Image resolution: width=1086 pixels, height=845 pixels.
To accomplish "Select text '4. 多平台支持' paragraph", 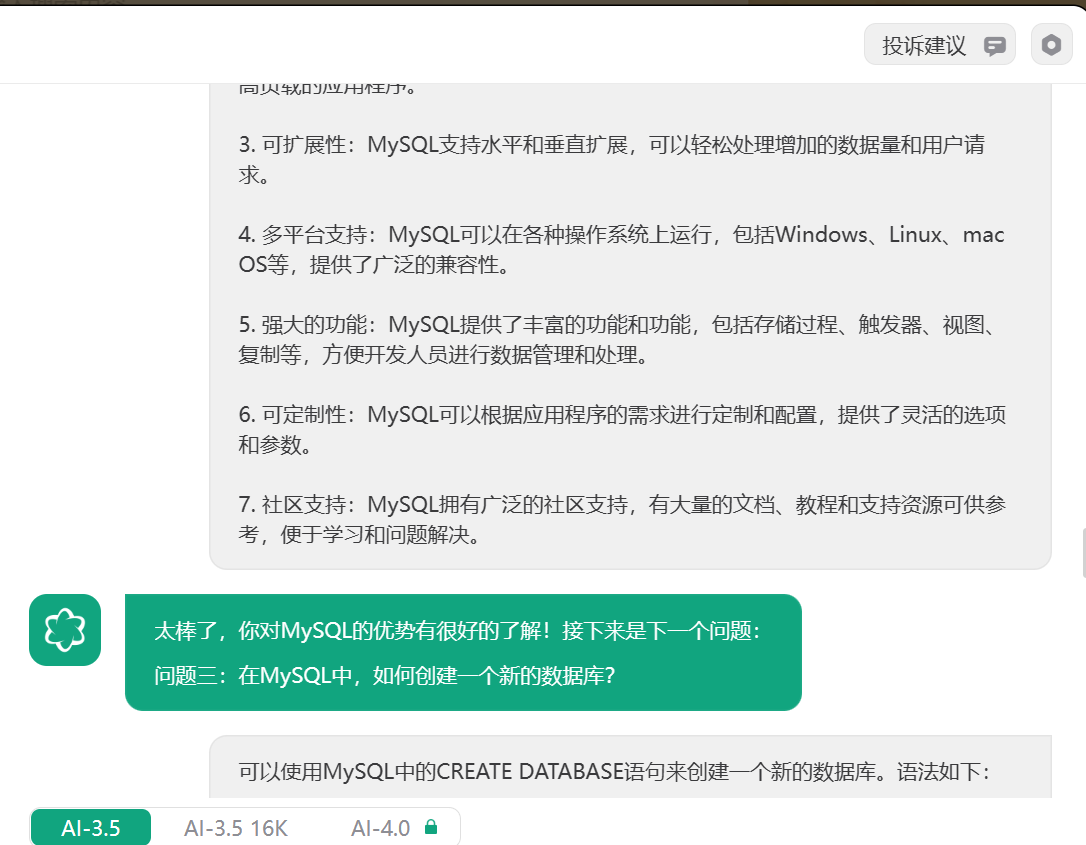I will click(x=621, y=249).
